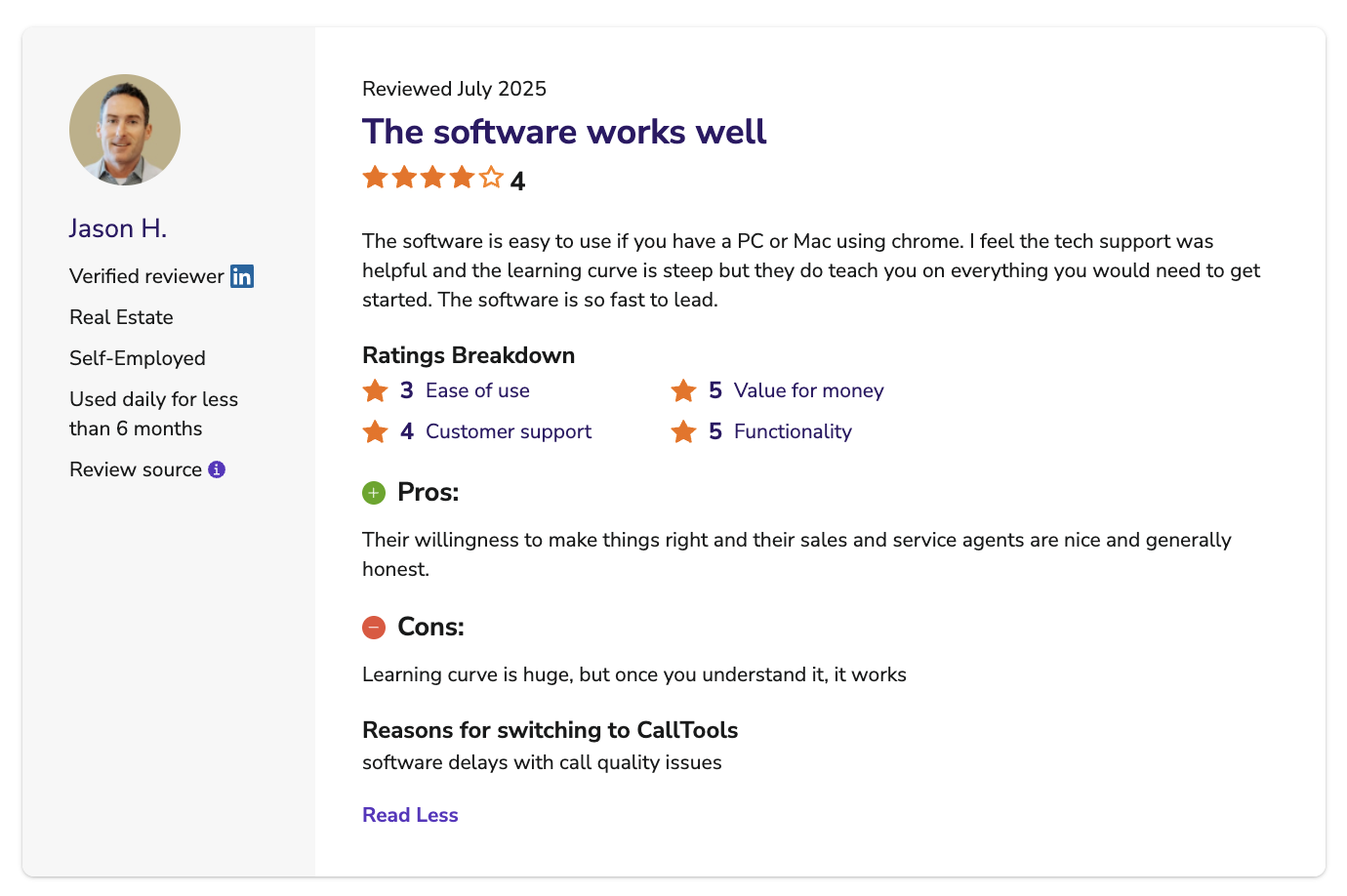Click the green plus Pros icon
This screenshot has height=896, width=1347.
tap(374, 493)
